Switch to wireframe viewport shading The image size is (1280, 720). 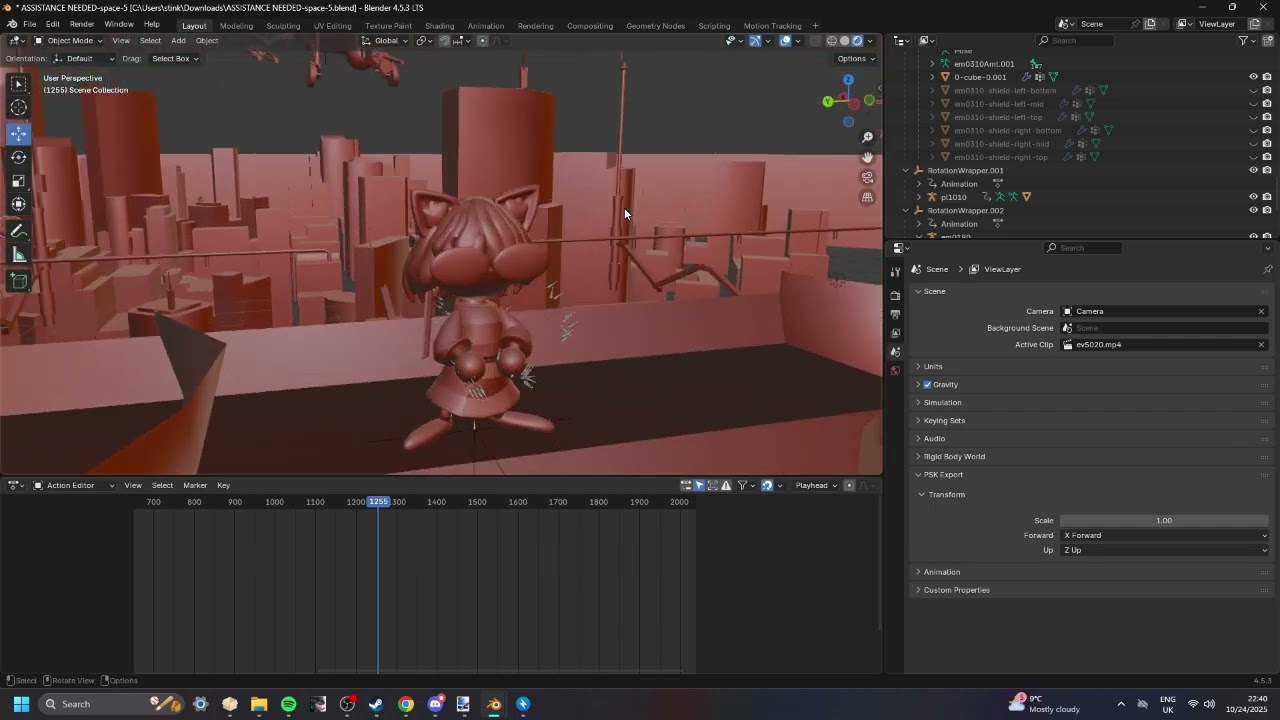832,41
